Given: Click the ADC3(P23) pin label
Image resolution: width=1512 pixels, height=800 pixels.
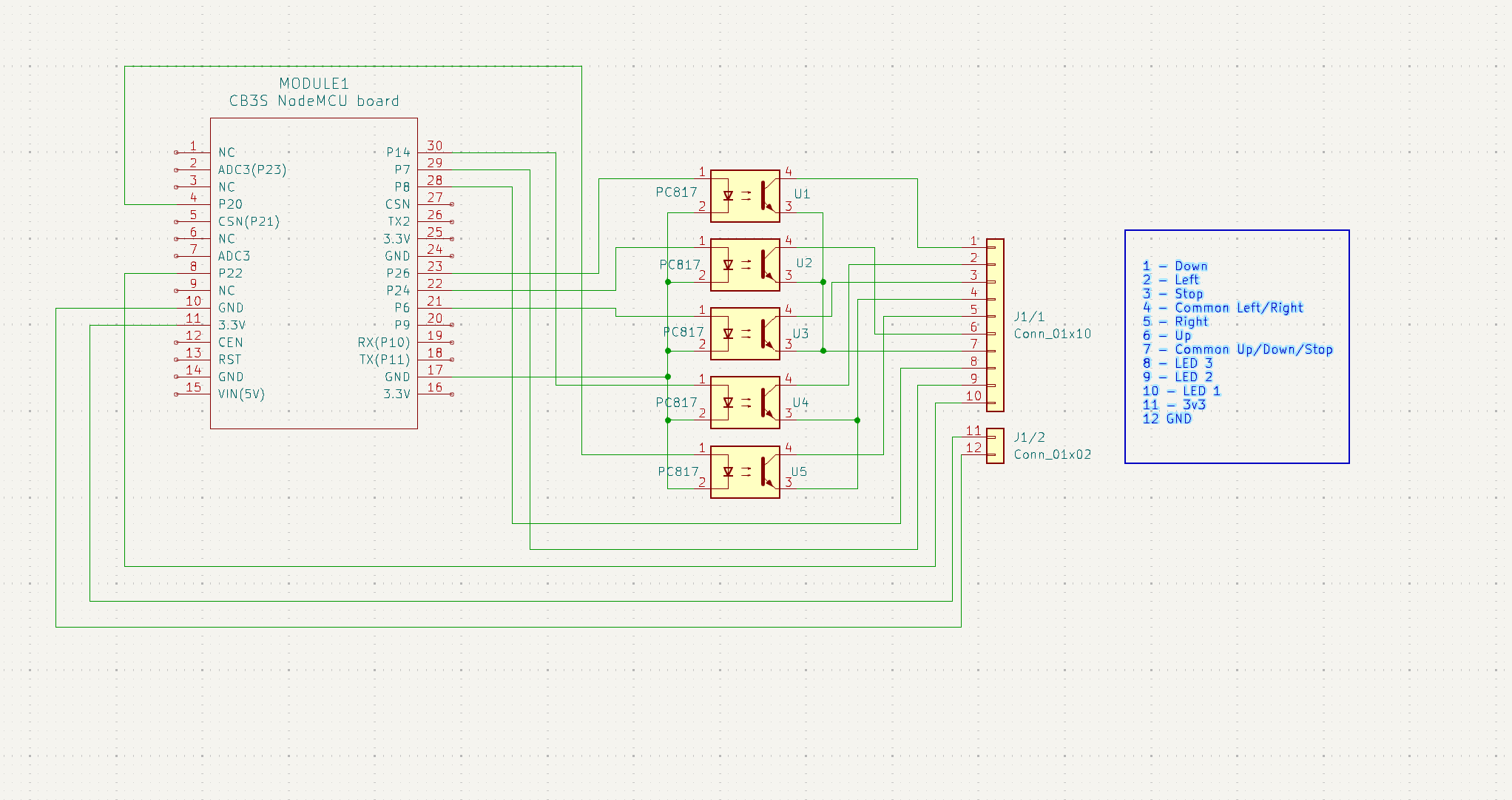Looking at the screenshot, I should (252, 169).
